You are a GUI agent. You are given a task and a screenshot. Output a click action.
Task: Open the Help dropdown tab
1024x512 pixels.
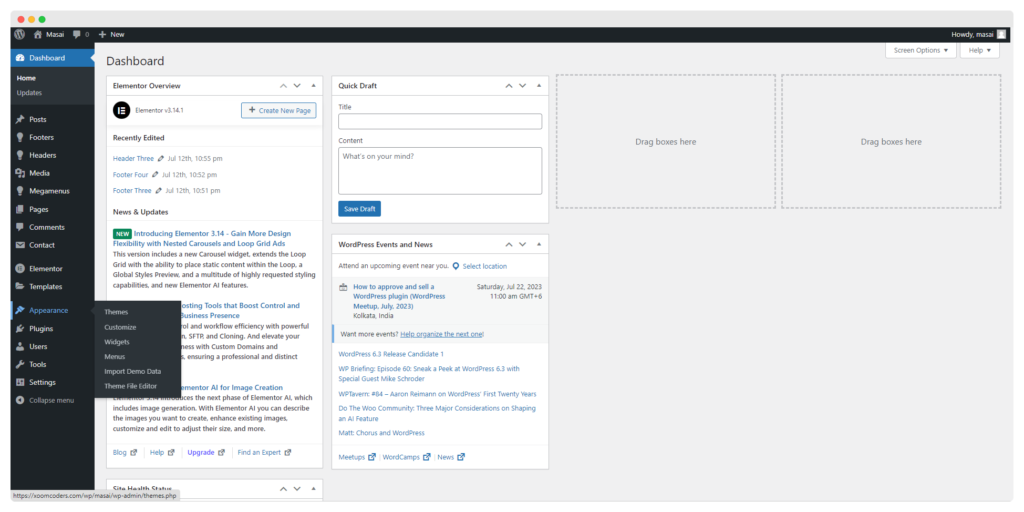point(980,50)
